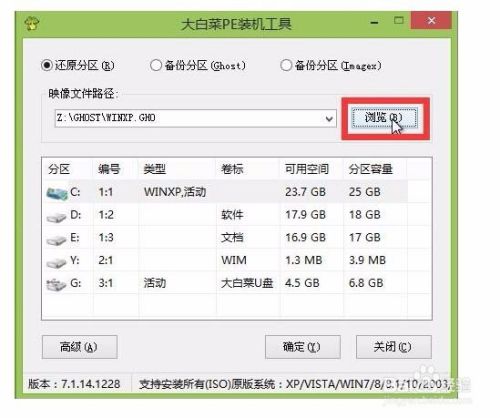Click the 16.9 GB free space cell
The width and height of the screenshot is (500, 418).
coord(305,237)
